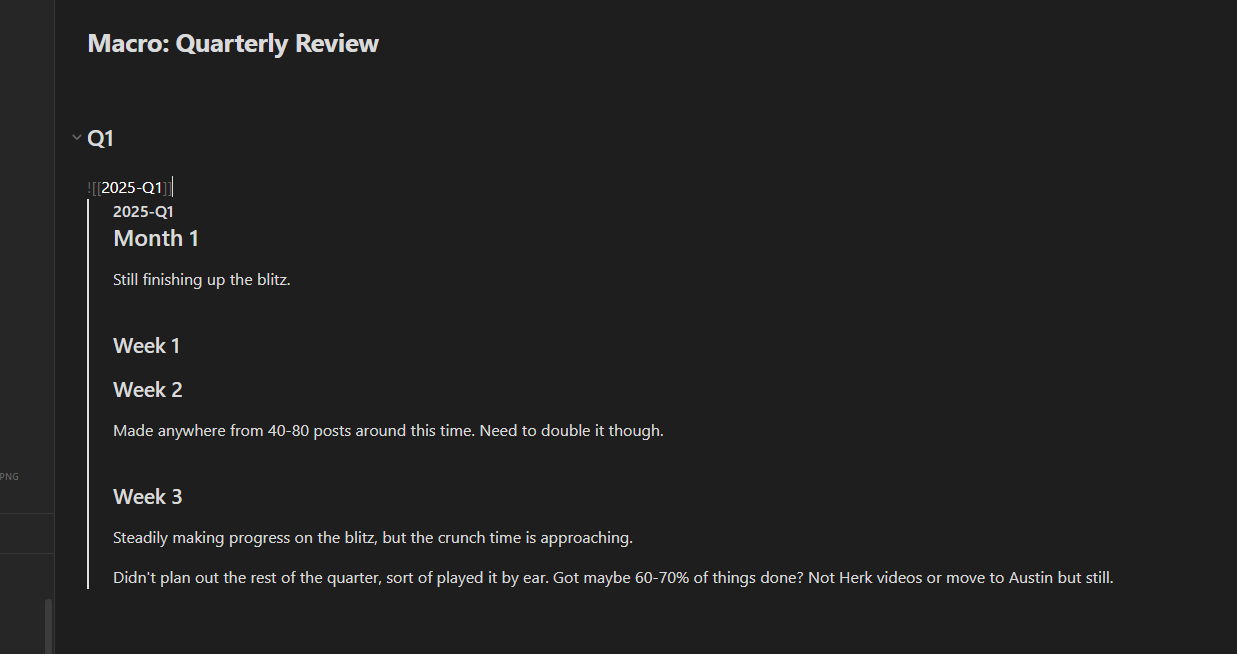This screenshot has height=654, width=1237.
Task: Click the Steadily making progress paragraph
Action: click(372, 538)
